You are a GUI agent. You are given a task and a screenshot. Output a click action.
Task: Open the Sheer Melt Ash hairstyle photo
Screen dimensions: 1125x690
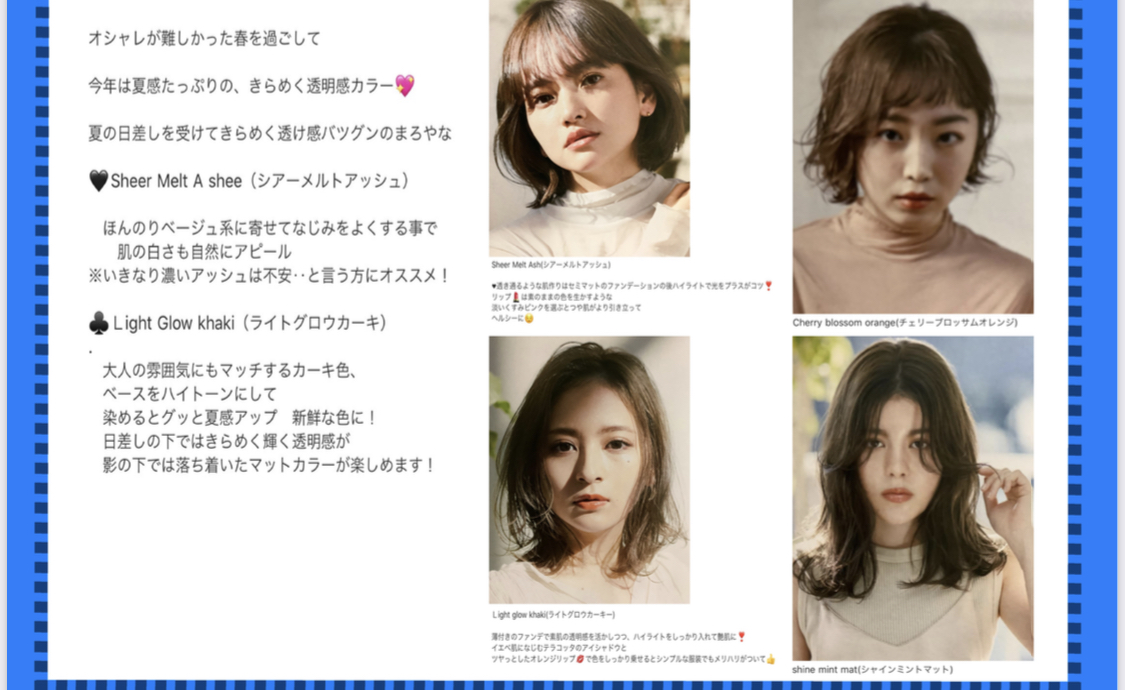click(x=589, y=128)
